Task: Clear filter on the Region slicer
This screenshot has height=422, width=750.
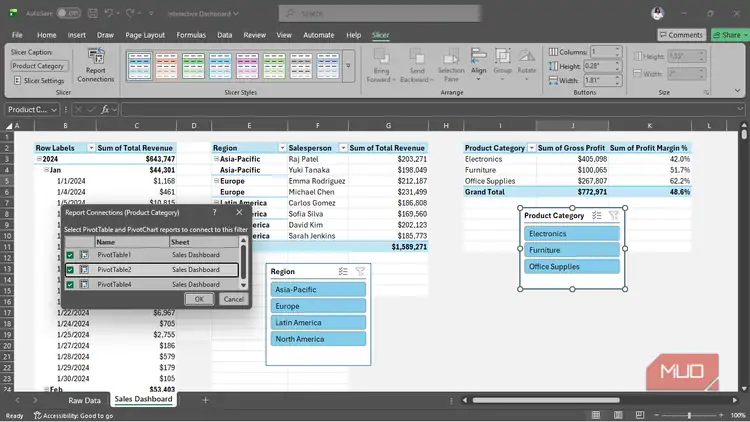Action: point(360,272)
